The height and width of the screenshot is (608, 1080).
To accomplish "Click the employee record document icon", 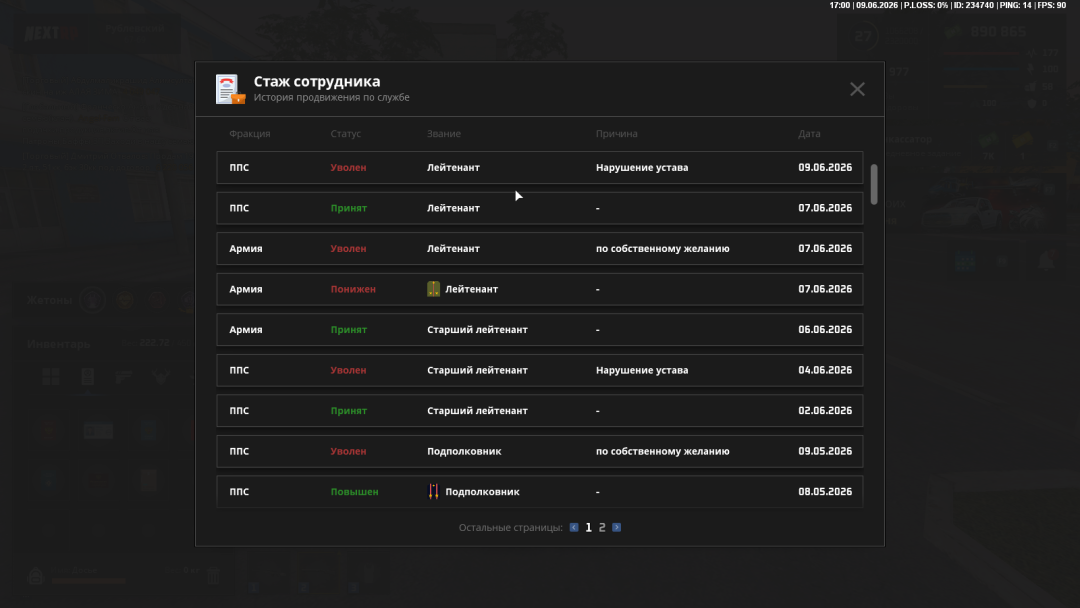I will [x=230, y=90].
